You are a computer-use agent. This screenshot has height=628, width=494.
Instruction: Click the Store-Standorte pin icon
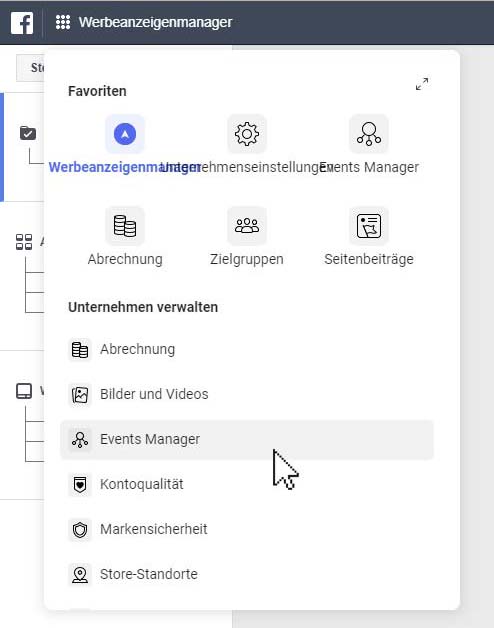[80, 575]
